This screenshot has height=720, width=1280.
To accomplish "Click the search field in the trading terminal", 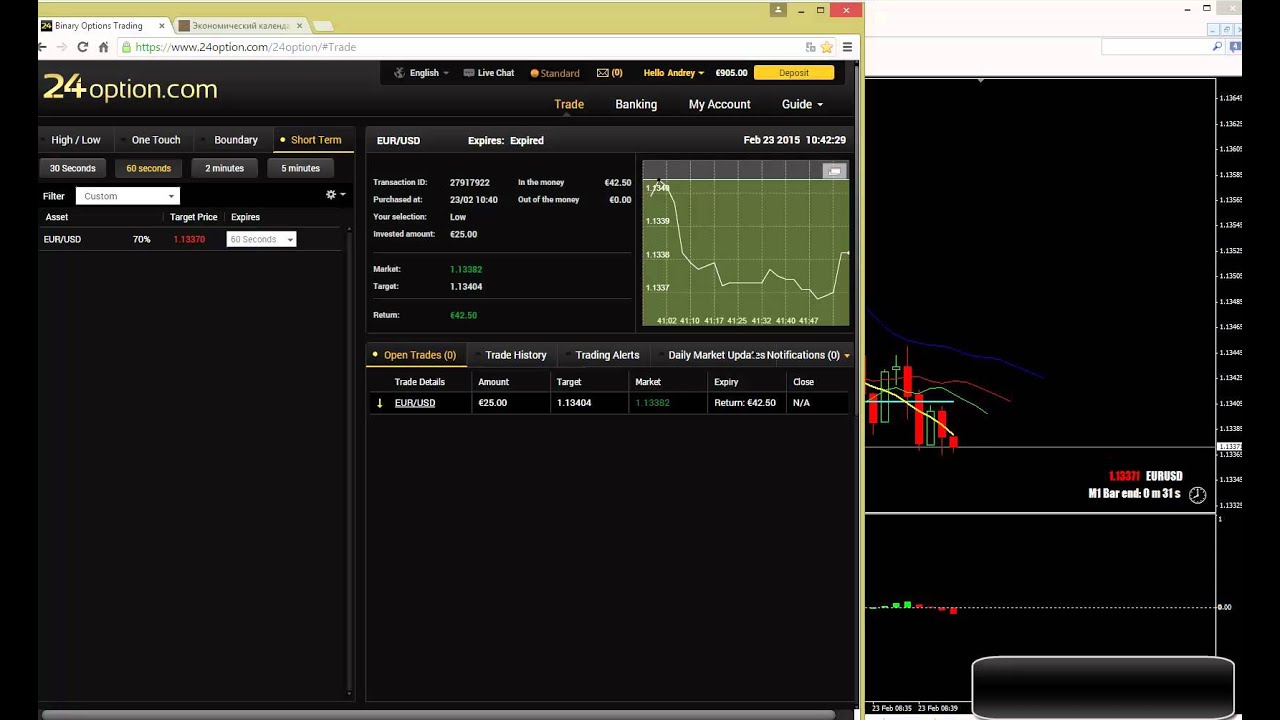I will [x=1158, y=47].
